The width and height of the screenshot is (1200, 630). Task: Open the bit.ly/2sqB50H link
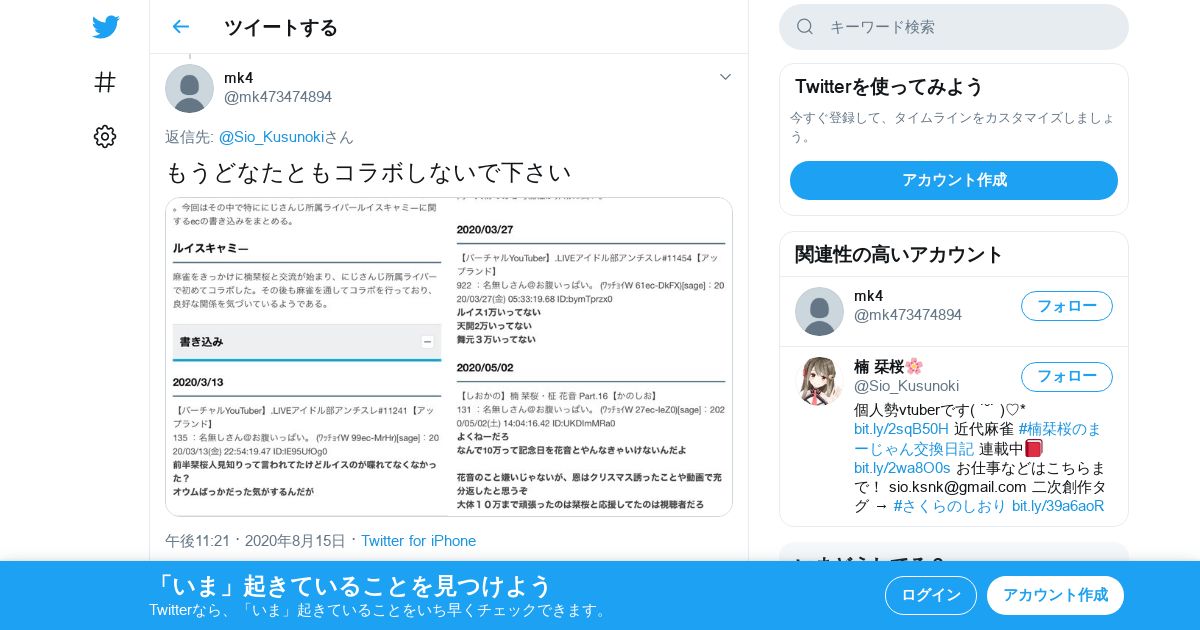901,429
